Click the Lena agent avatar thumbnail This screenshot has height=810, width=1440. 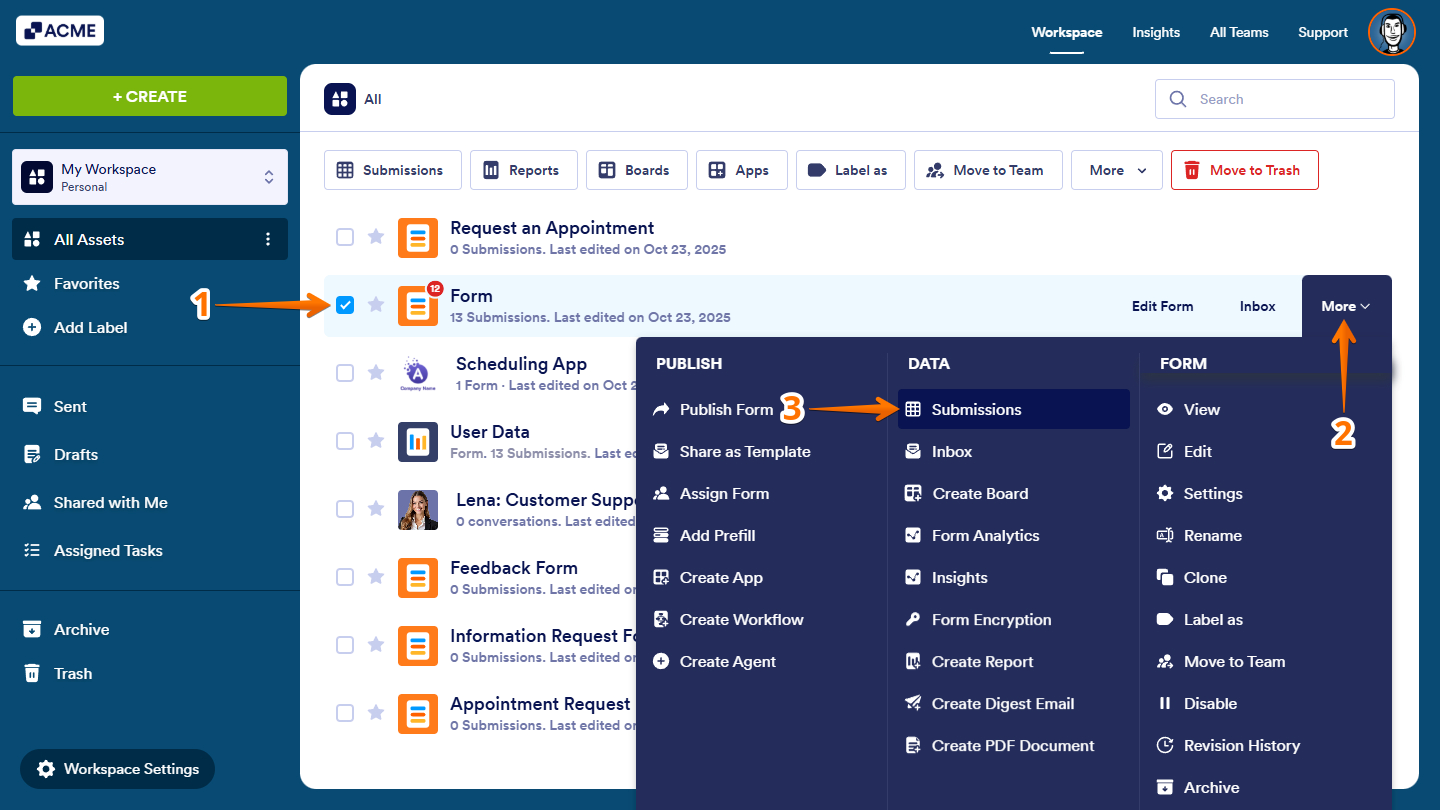pos(418,510)
